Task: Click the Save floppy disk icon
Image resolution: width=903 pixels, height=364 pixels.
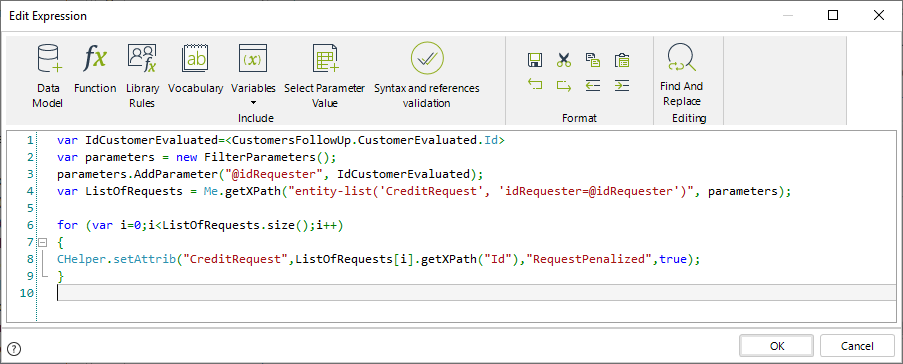Action: pos(535,60)
